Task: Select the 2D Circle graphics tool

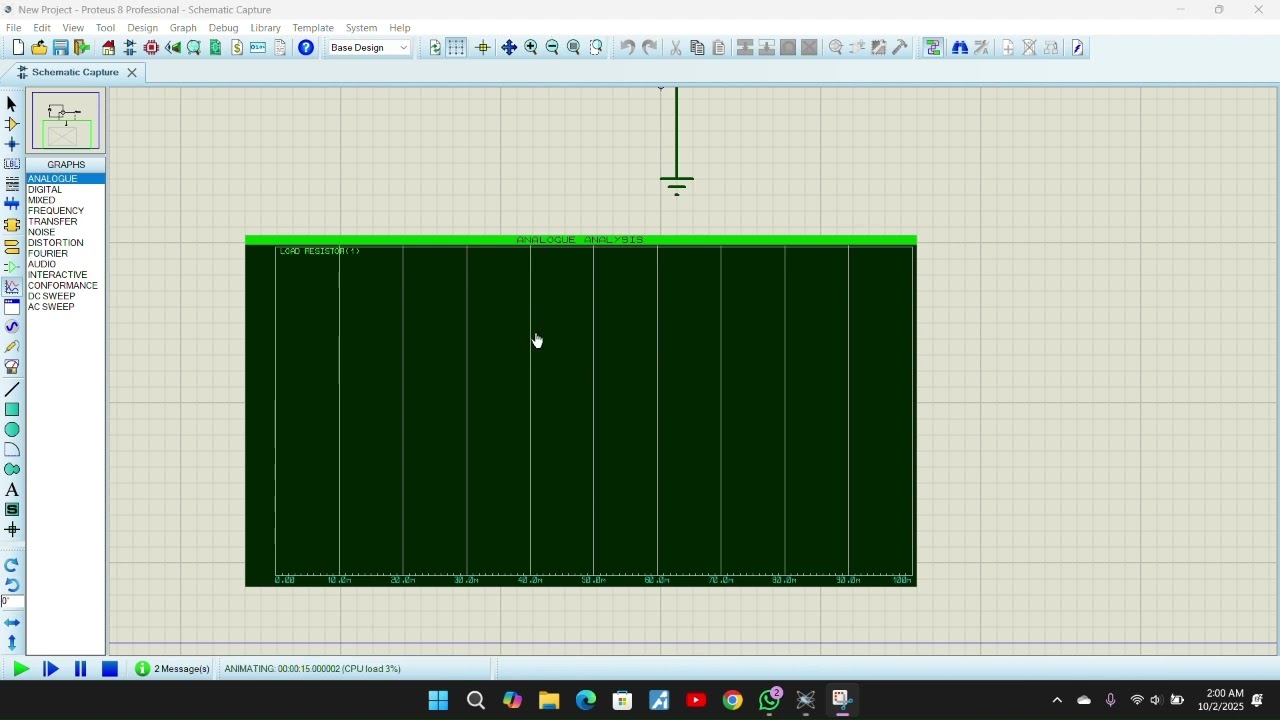Action: 12,429
